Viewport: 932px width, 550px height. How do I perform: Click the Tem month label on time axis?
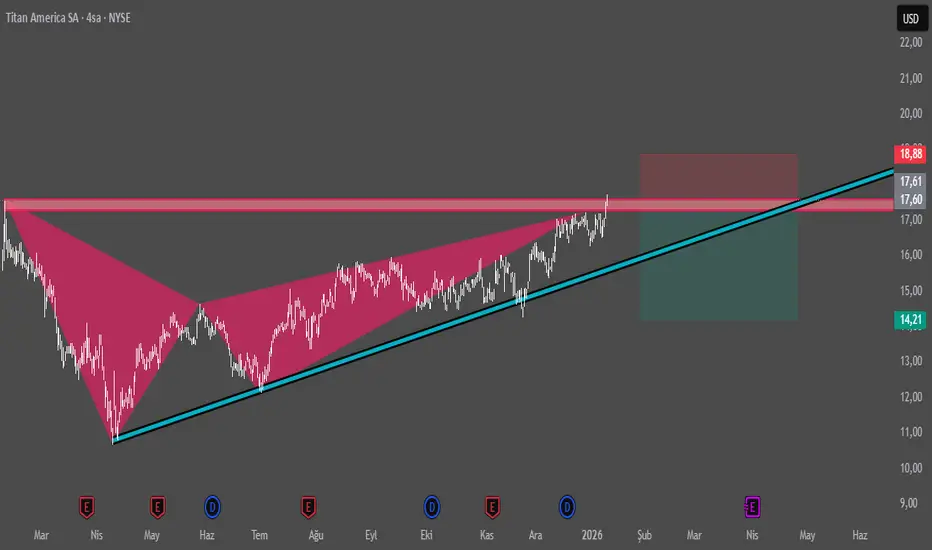click(259, 535)
